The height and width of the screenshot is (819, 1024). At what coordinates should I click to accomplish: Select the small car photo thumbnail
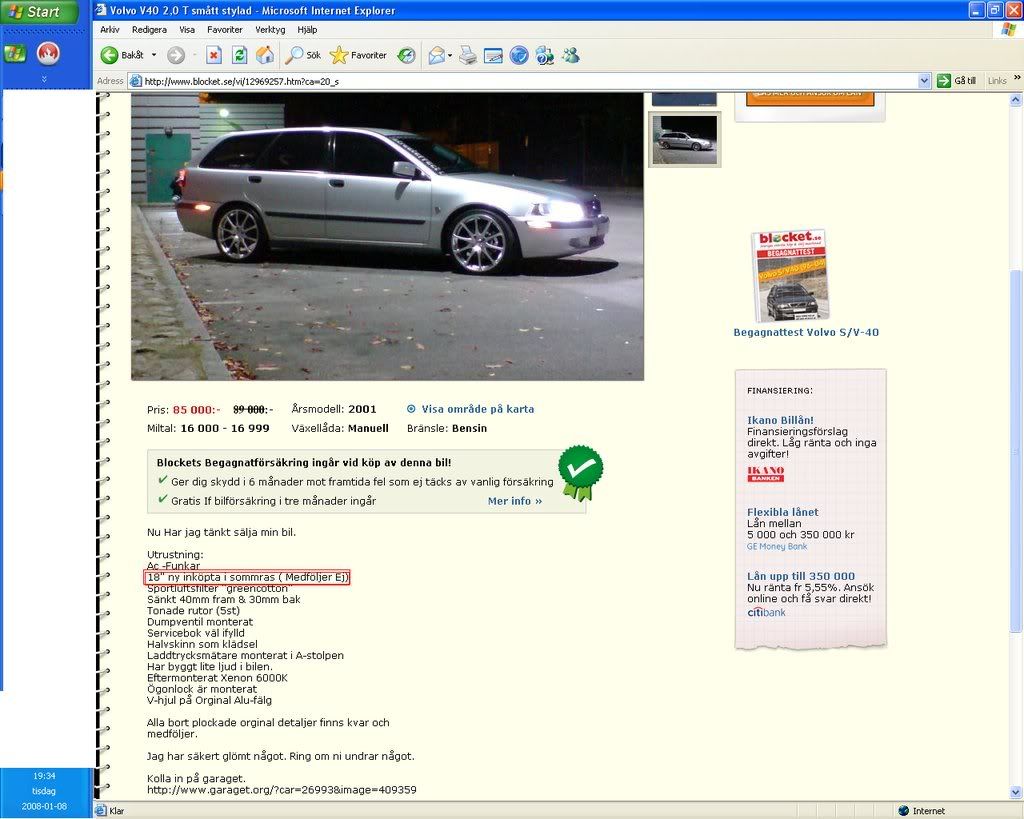pos(684,139)
